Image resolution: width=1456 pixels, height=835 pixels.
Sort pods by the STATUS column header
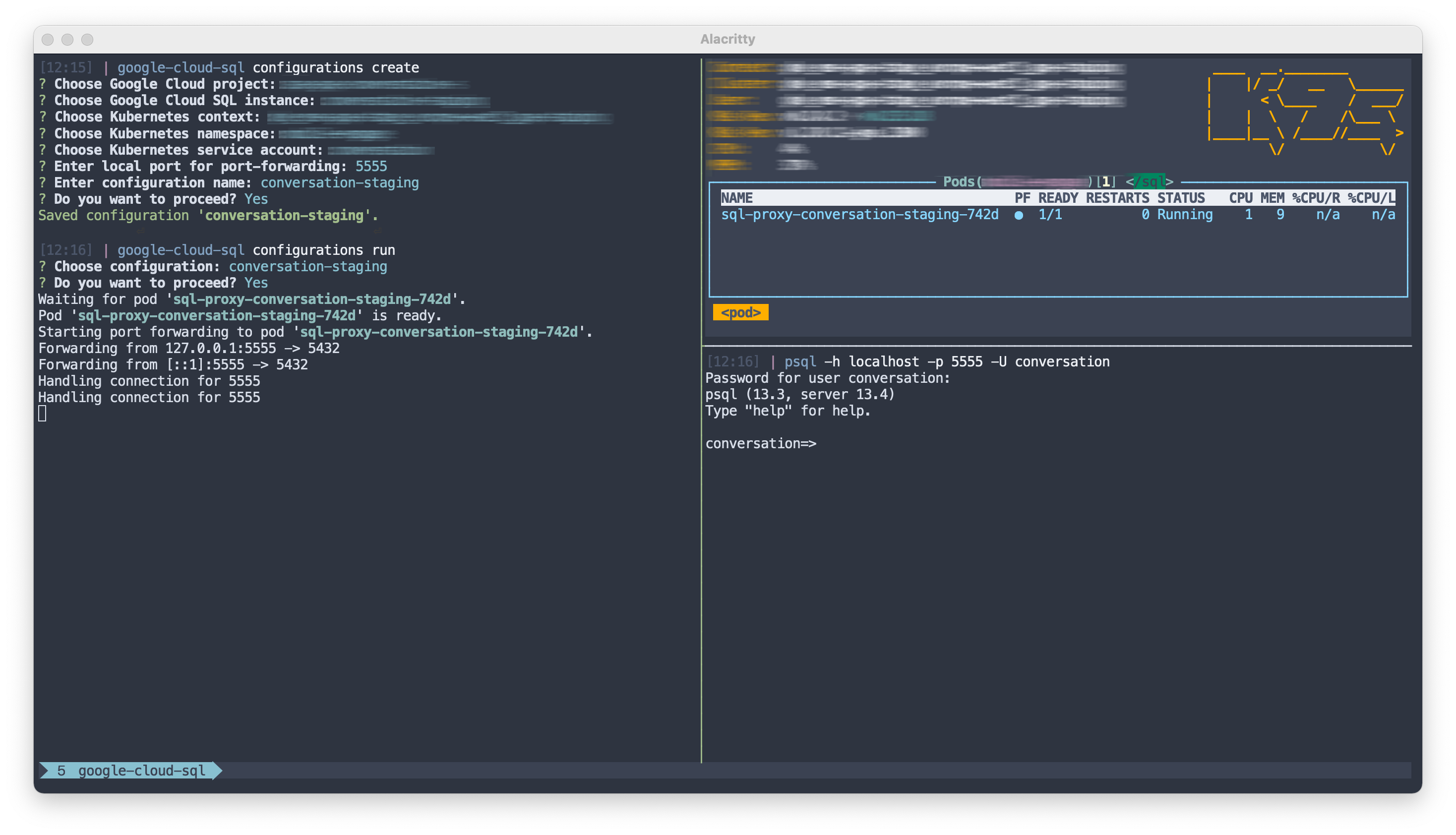tap(1182, 197)
